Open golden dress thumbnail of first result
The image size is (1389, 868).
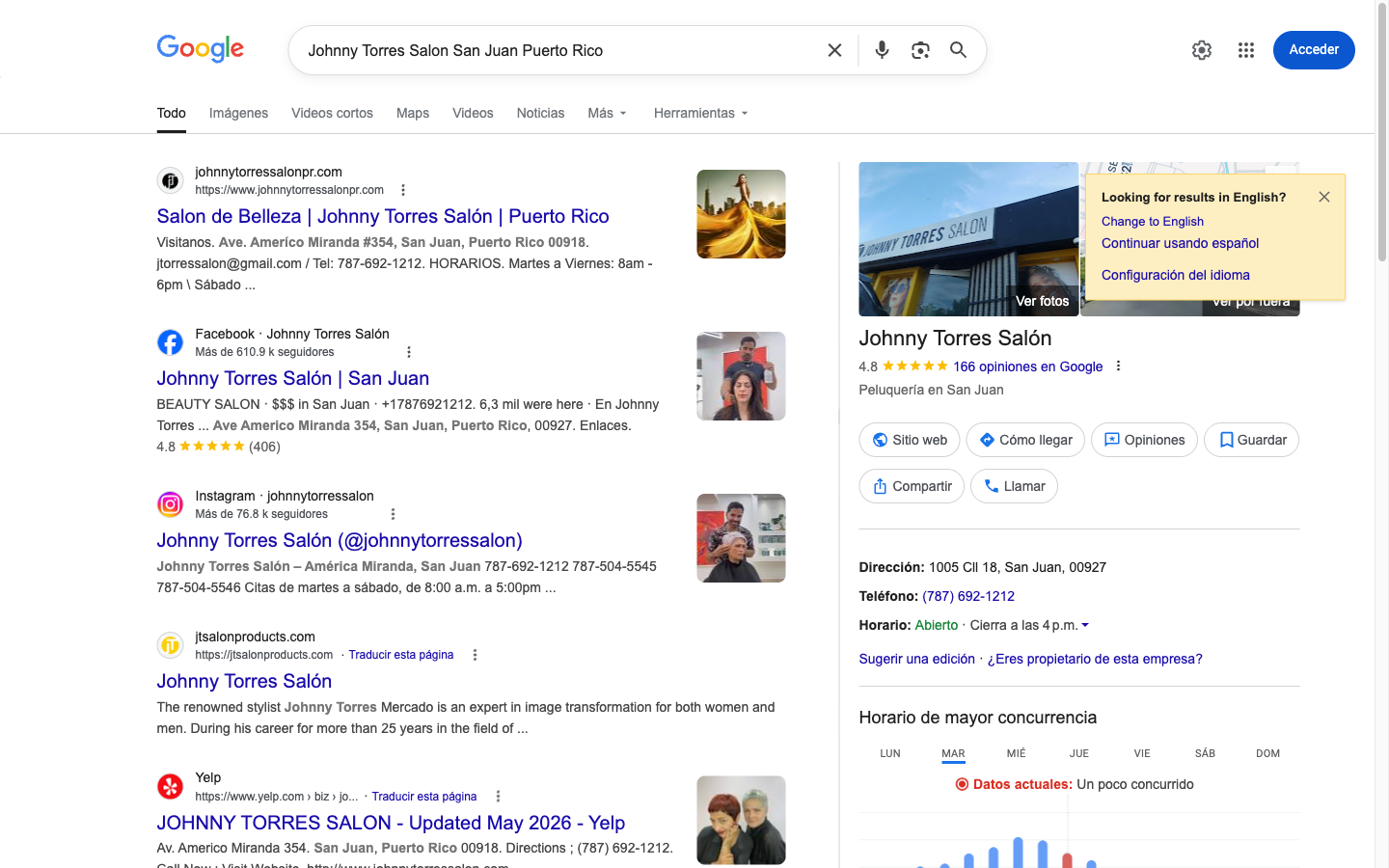tap(741, 214)
